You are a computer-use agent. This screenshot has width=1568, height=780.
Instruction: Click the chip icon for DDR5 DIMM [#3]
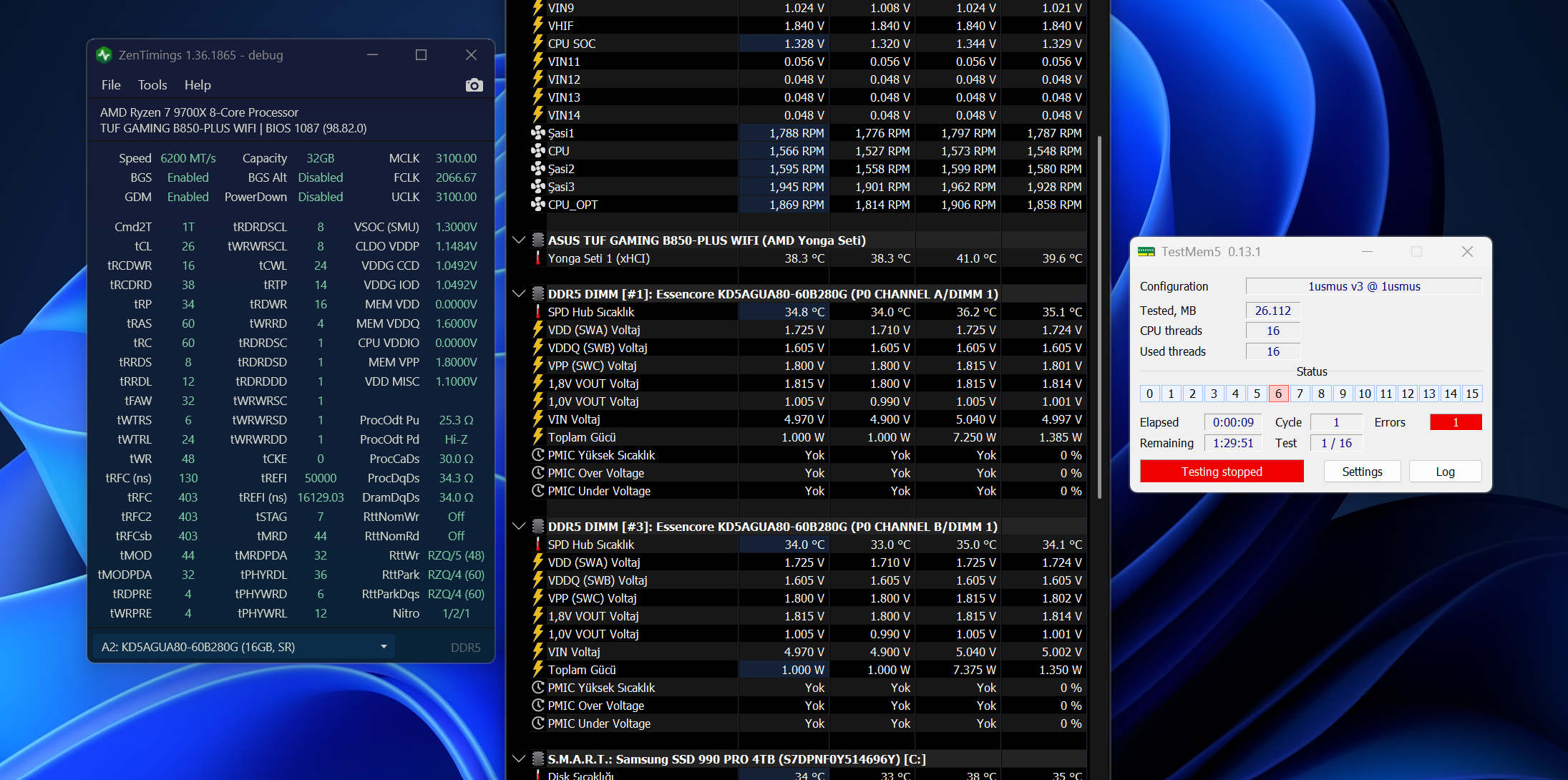tap(538, 526)
